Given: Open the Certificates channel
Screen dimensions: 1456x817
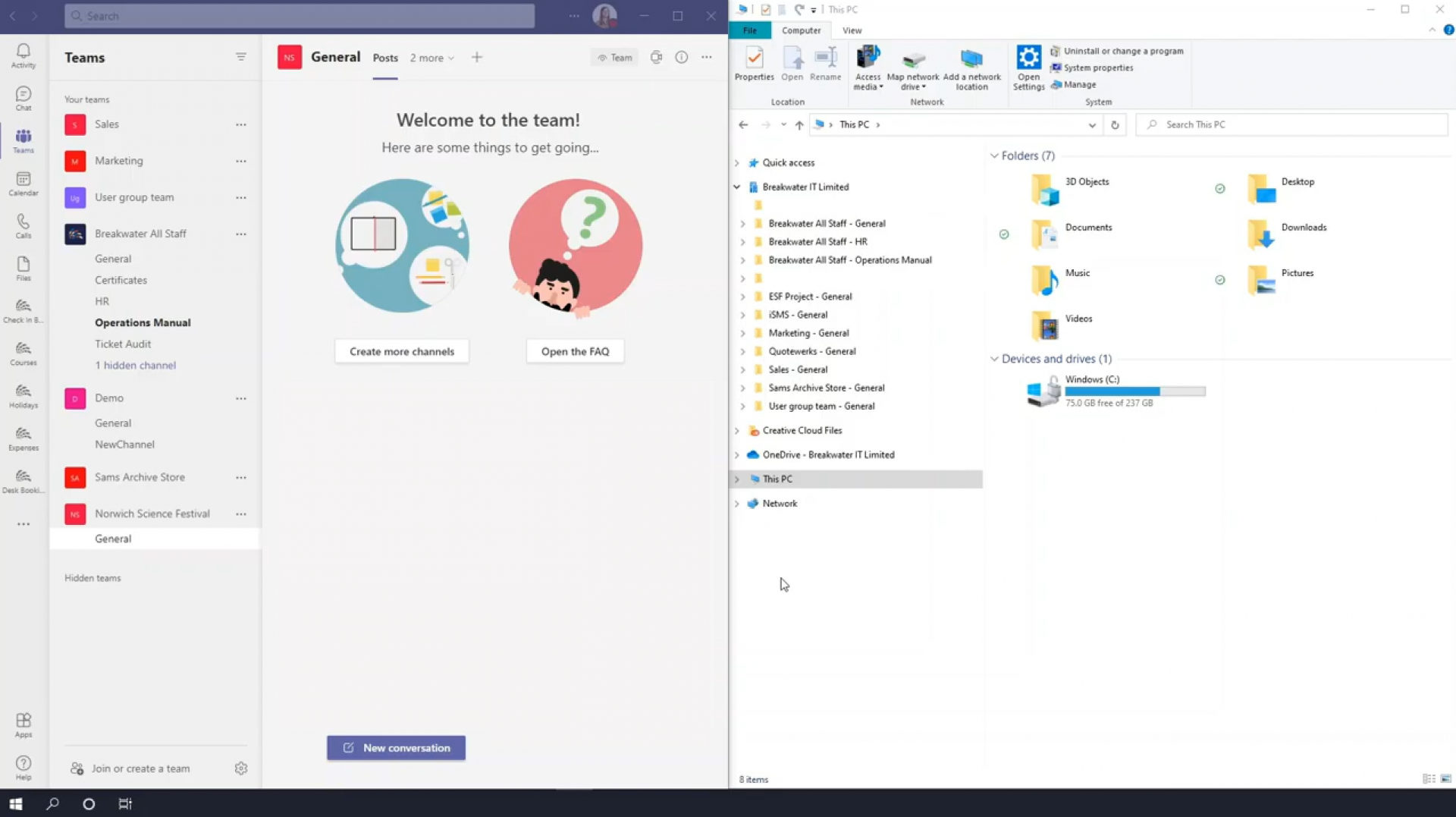Looking at the screenshot, I should point(121,280).
